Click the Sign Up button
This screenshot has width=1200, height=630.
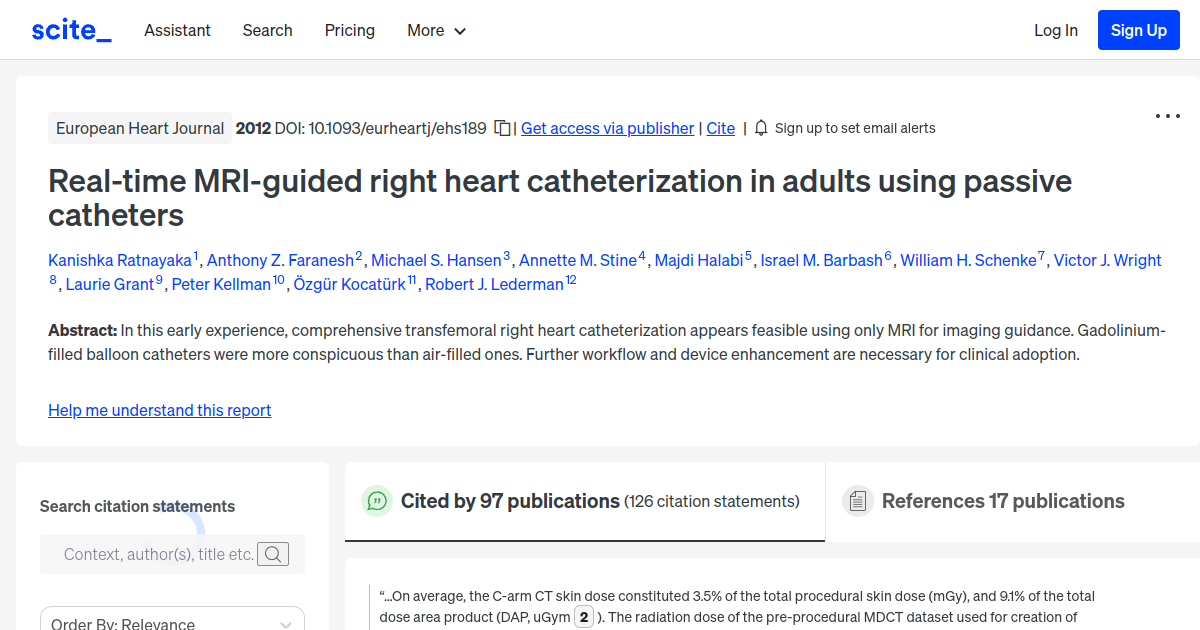coord(1138,29)
